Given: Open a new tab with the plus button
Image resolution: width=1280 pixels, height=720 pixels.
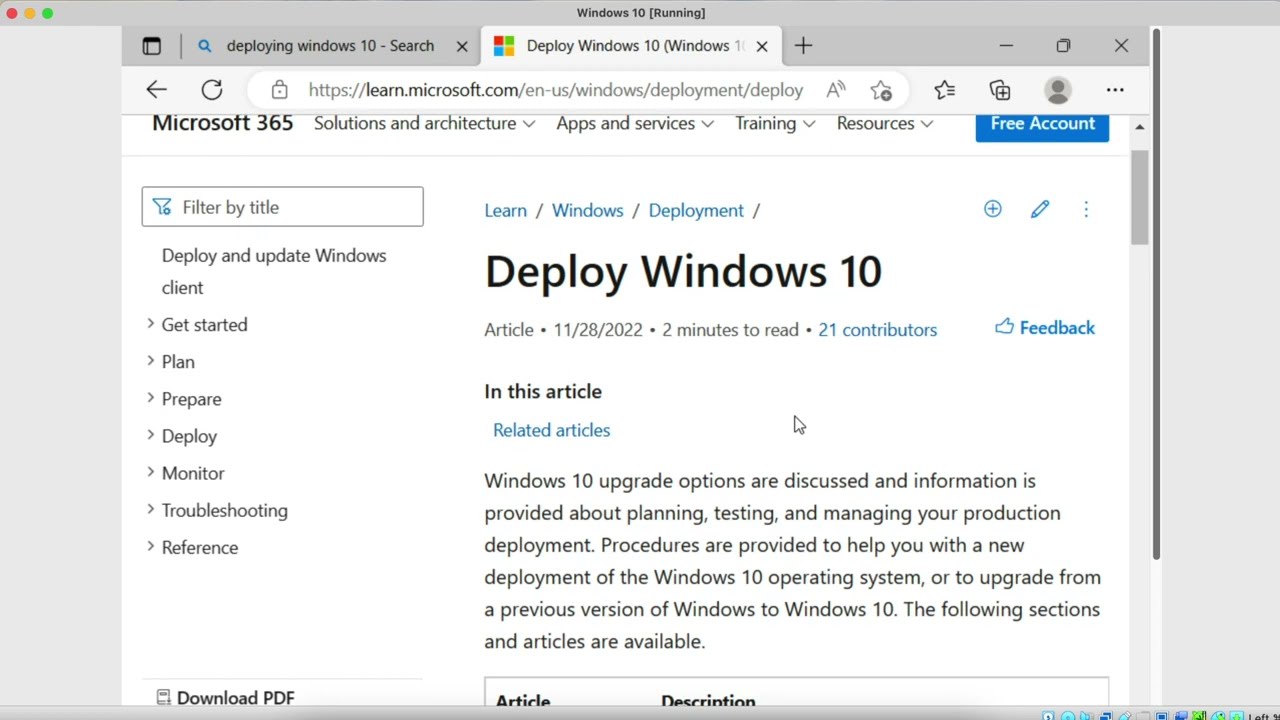Looking at the screenshot, I should coord(803,46).
